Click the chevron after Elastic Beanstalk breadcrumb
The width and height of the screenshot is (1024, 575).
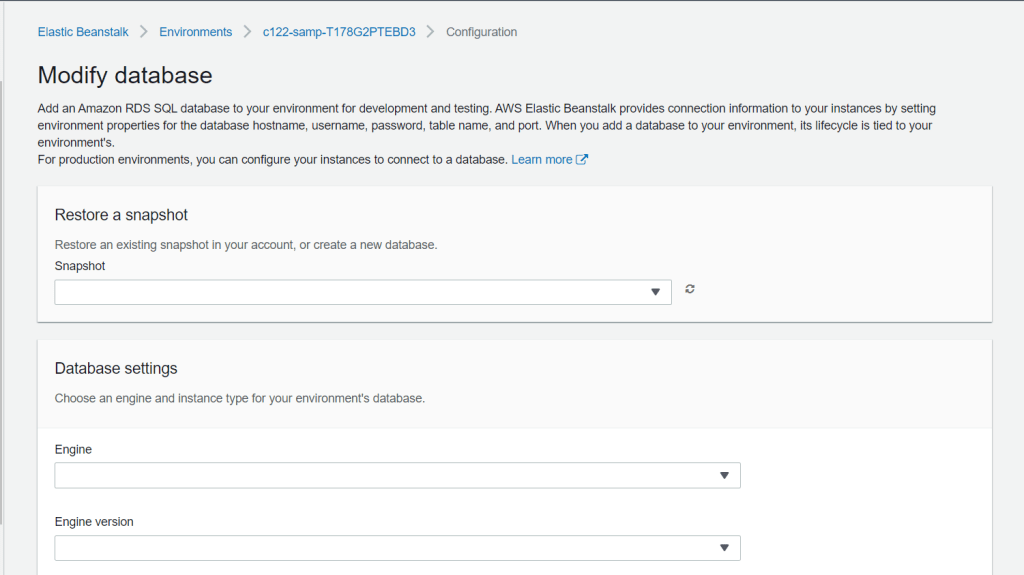(144, 32)
